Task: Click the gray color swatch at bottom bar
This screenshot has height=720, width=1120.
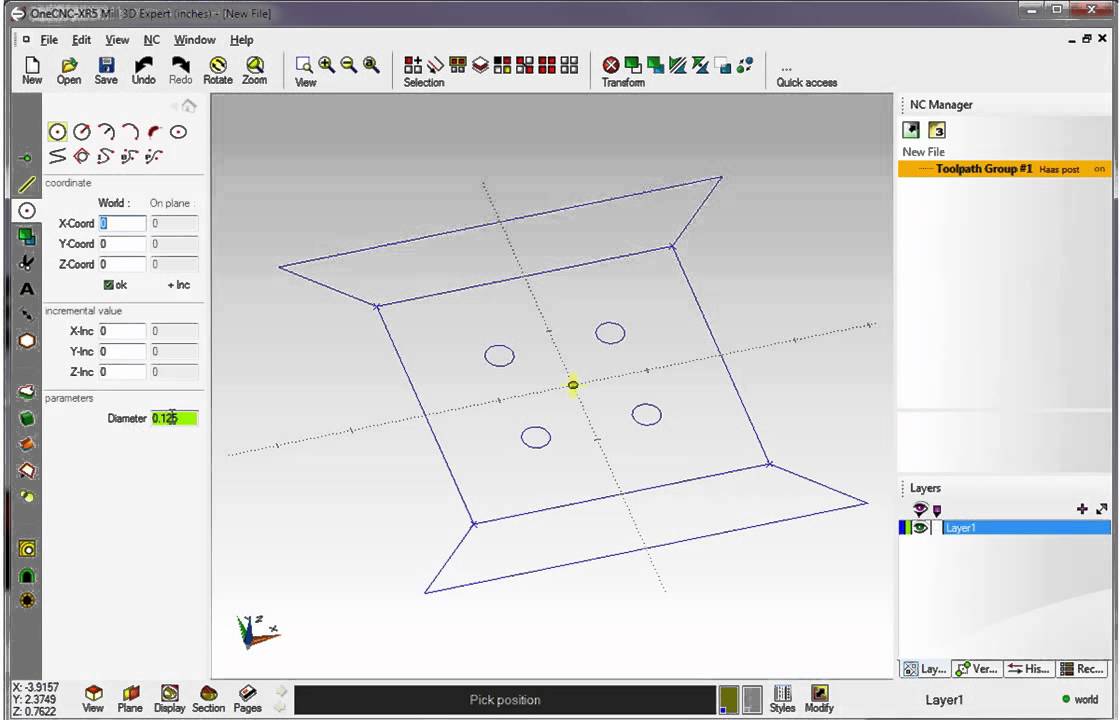Action: coord(752,699)
